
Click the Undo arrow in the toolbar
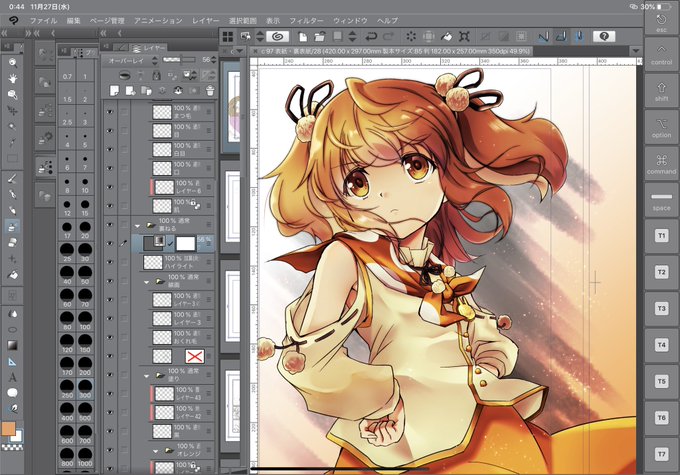click(x=371, y=37)
